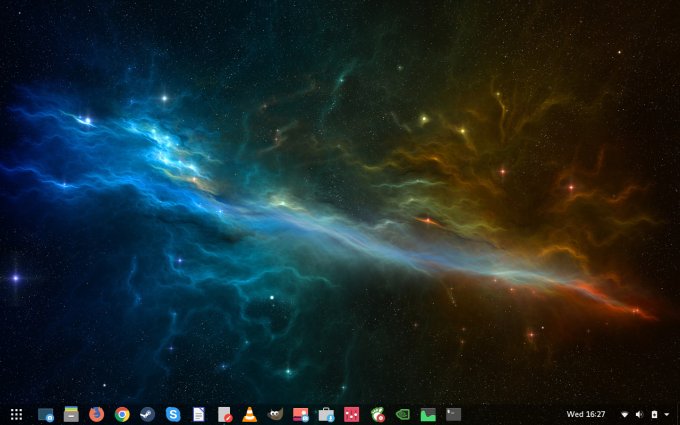Open the NVIDIA settings icon
The image size is (680, 425).
pos(403,414)
